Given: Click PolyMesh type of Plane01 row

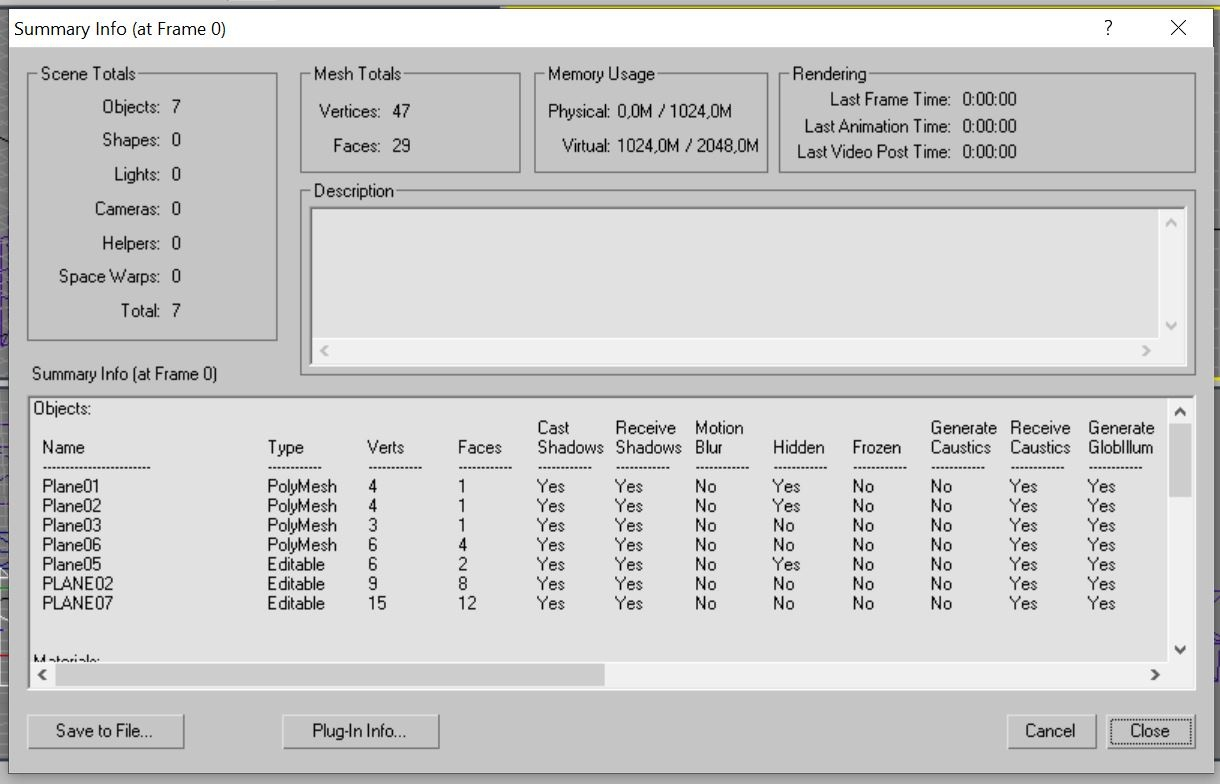Looking at the screenshot, I should tap(302, 487).
